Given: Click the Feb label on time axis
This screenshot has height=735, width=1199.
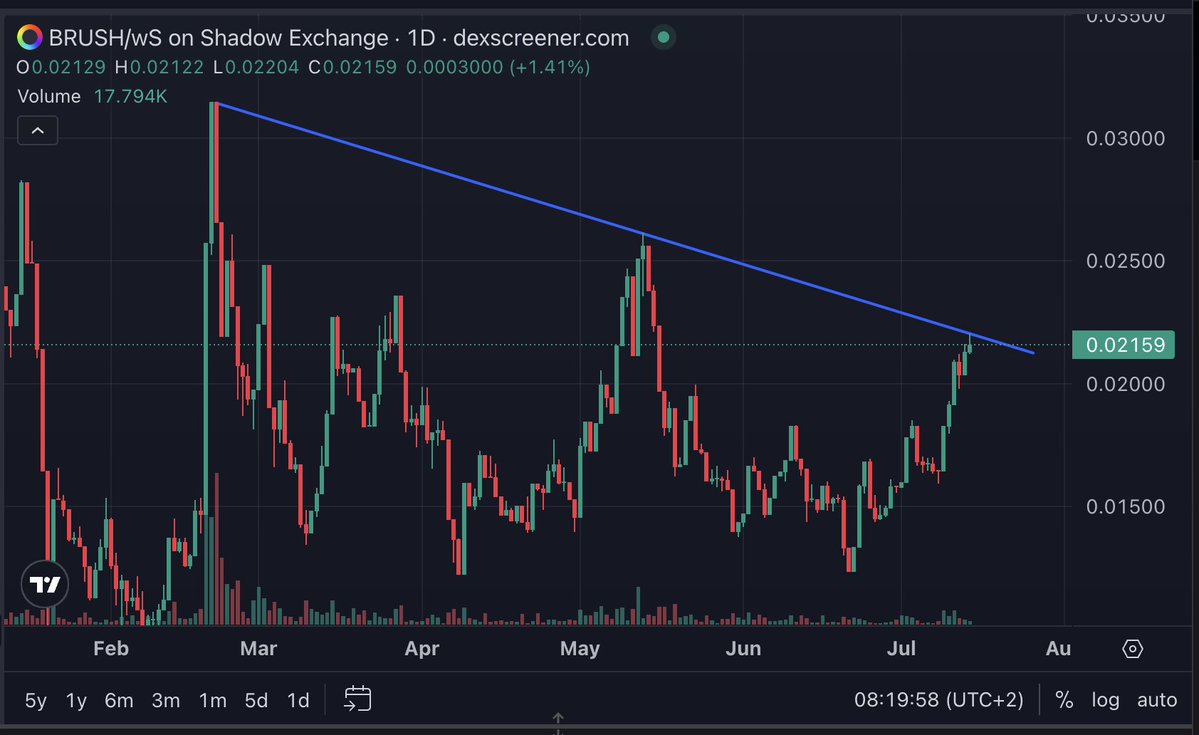Looking at the screenshot, I should [x=111, y=649].
